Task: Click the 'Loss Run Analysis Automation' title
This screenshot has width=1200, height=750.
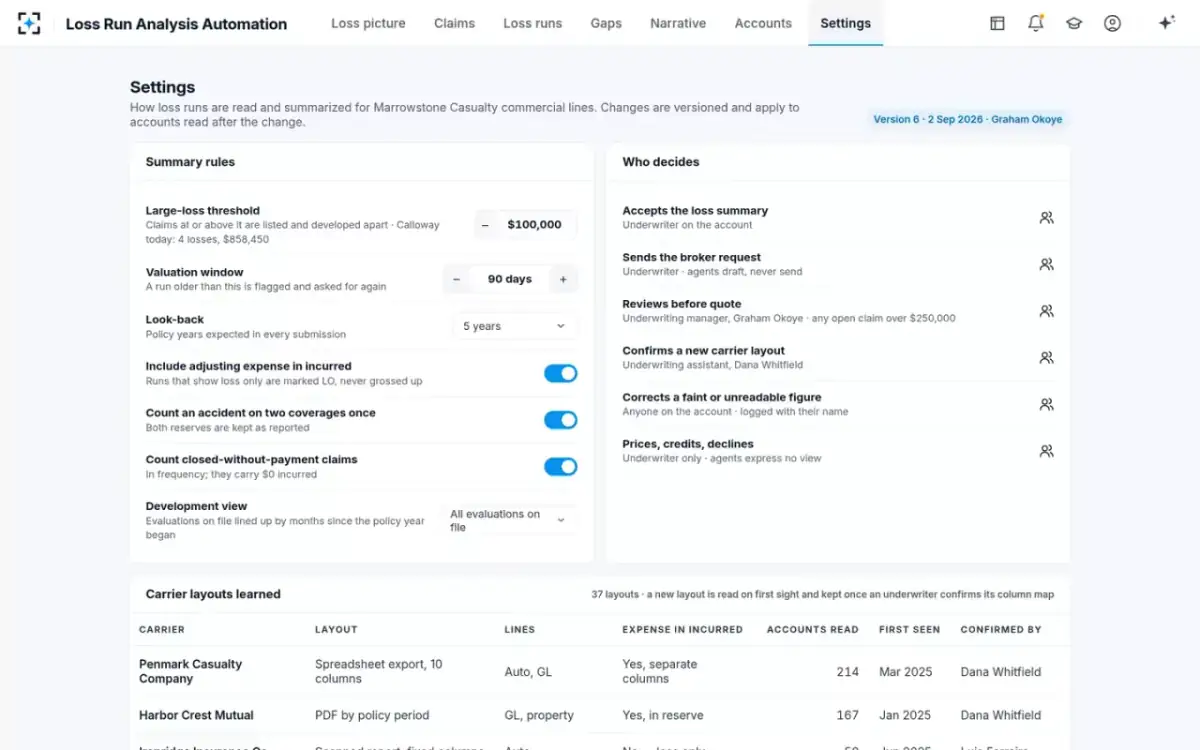Action: [176, 24]
